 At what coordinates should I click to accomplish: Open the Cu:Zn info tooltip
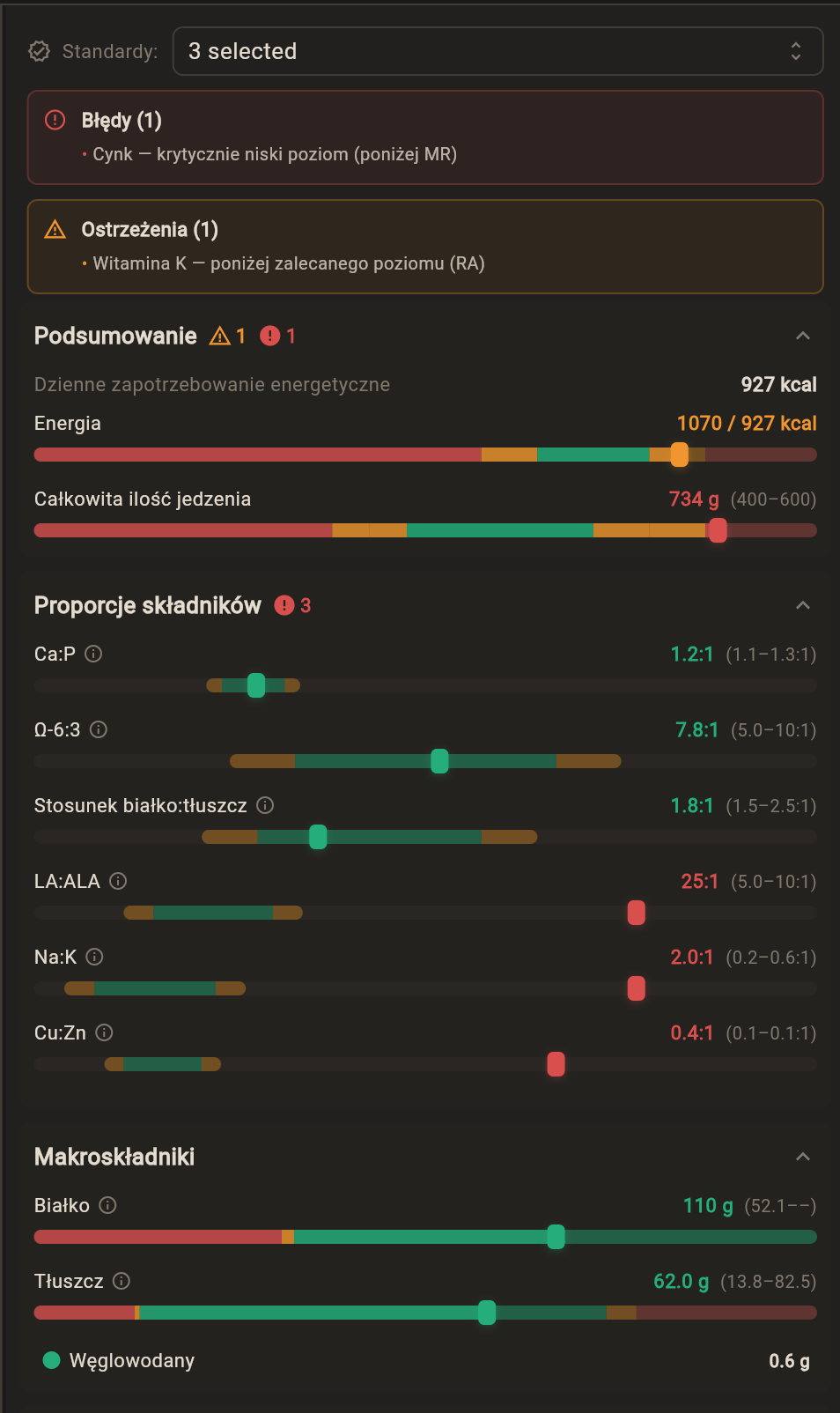point(104,1032)
